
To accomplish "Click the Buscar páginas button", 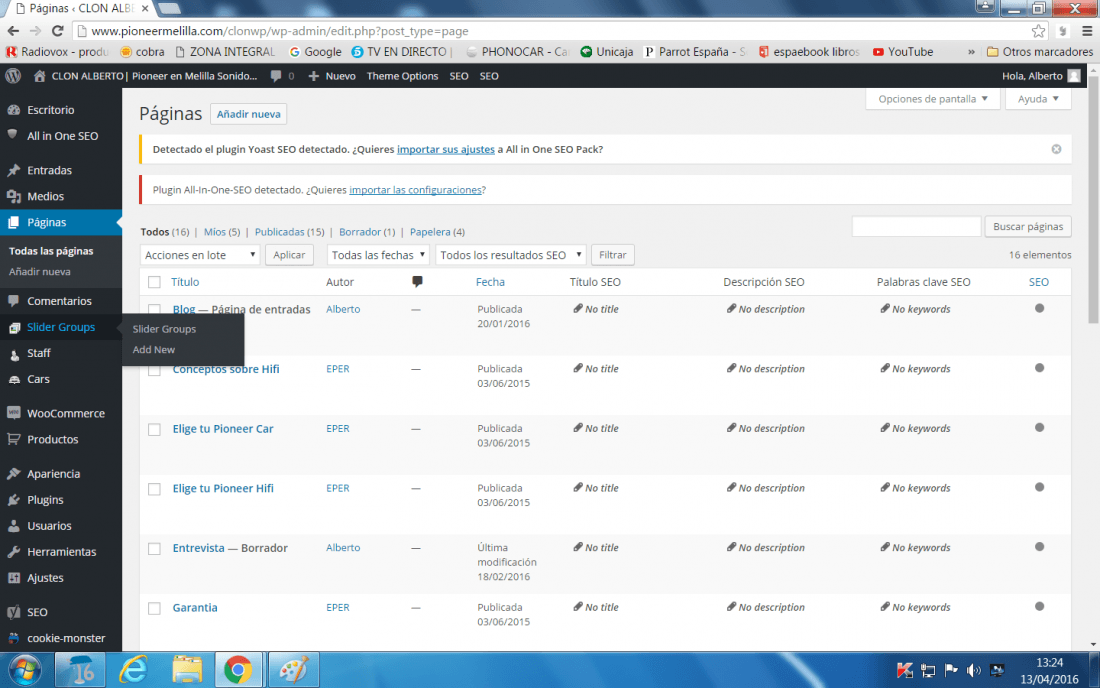I will 1028,226.
